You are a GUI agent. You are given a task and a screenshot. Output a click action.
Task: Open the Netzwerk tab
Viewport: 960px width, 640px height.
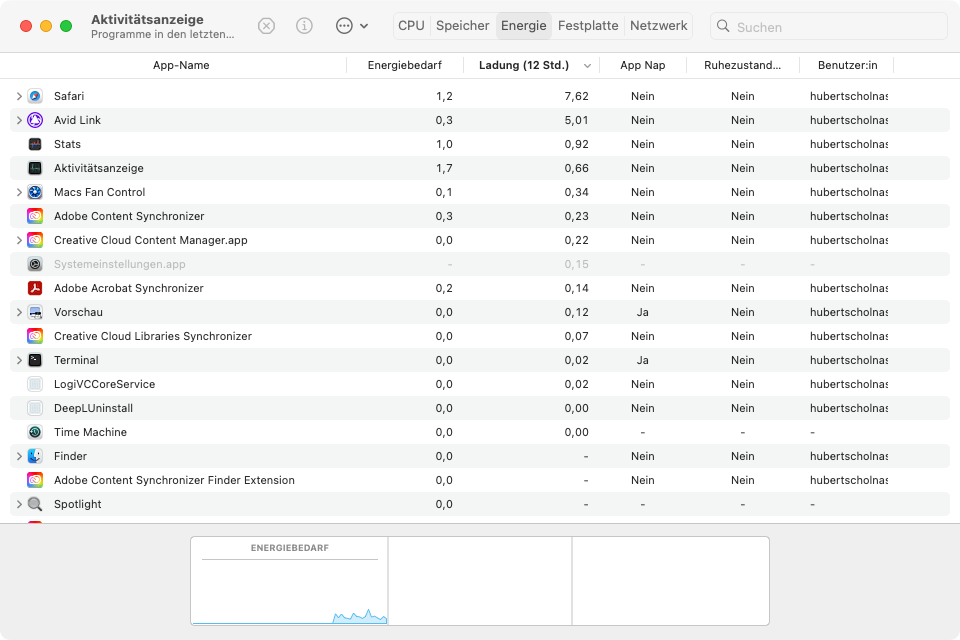pyautogui.click(x=659, y=26)
